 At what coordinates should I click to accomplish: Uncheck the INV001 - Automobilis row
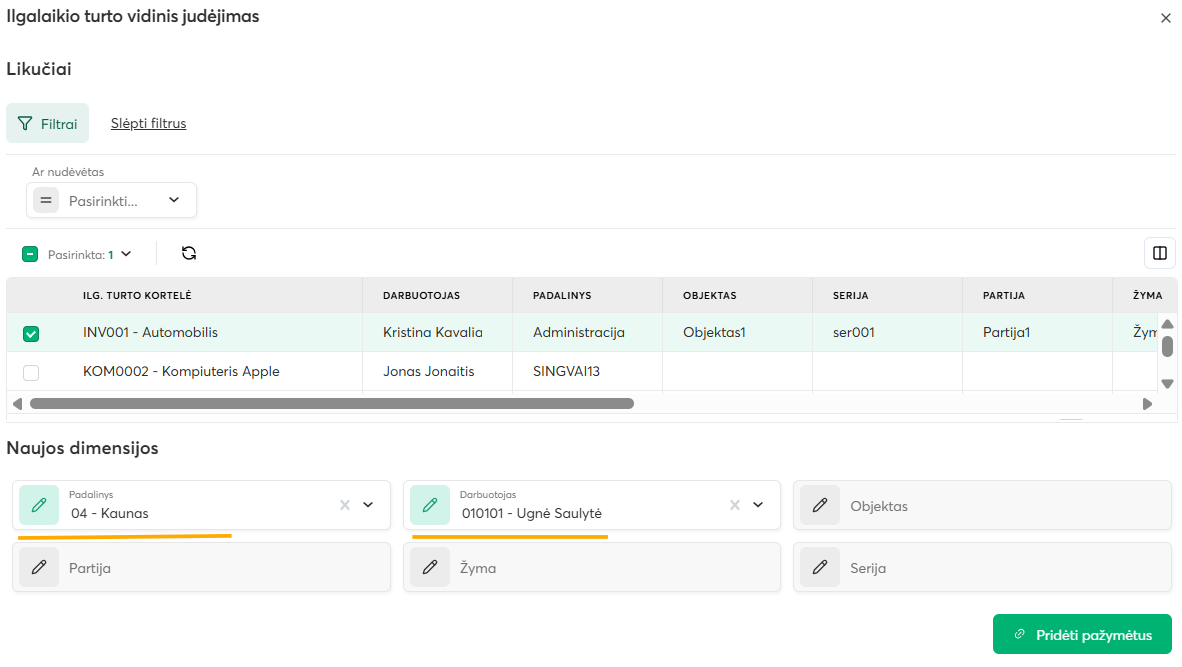(x=31, y=333)
